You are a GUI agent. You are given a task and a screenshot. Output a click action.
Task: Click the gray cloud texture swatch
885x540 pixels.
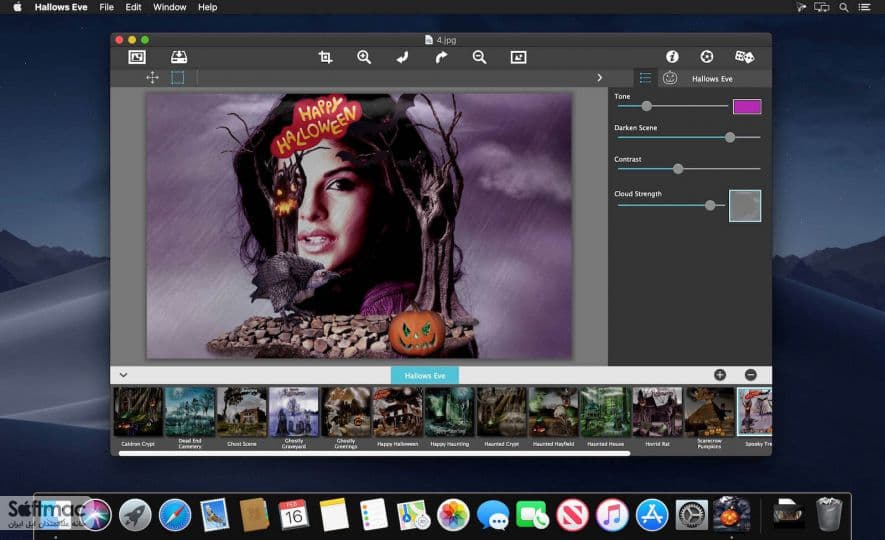click(x=745, y=206)
